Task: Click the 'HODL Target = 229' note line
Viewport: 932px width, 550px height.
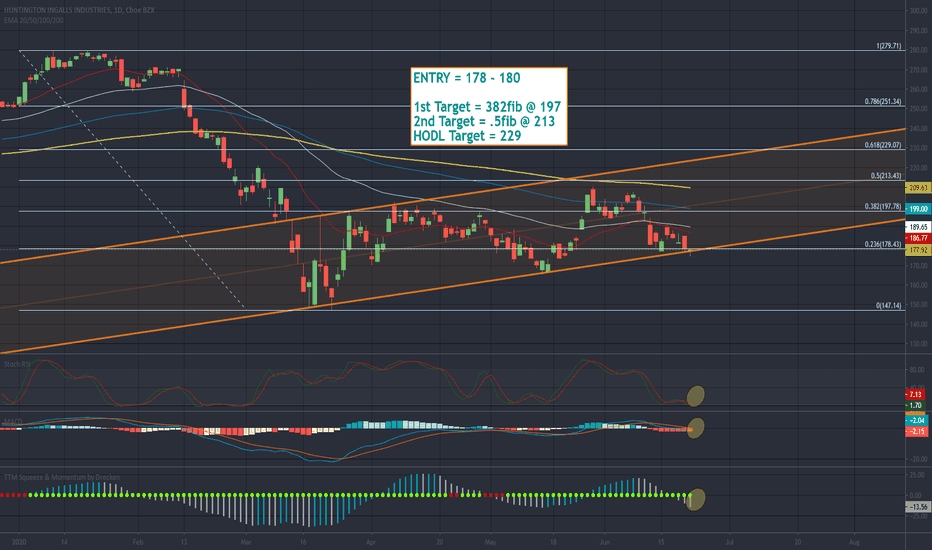Action: pos(467,136)
